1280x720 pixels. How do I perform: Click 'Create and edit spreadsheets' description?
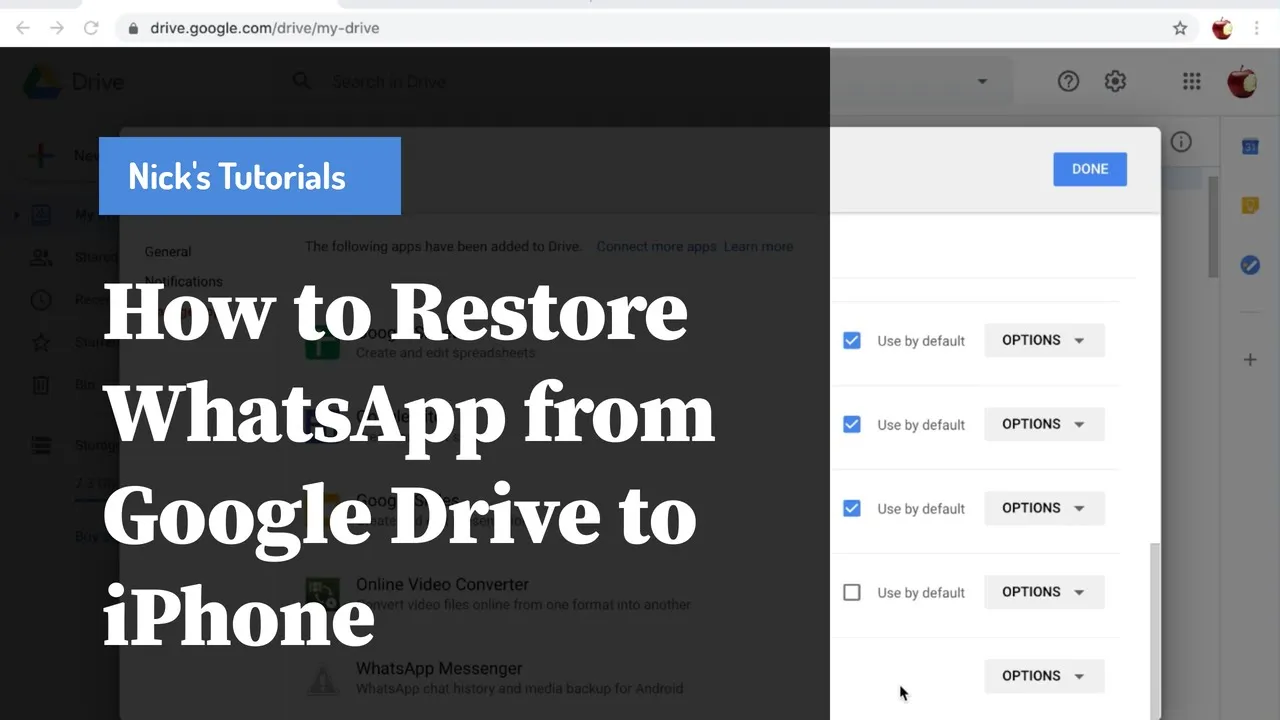(x=445, y=353)
